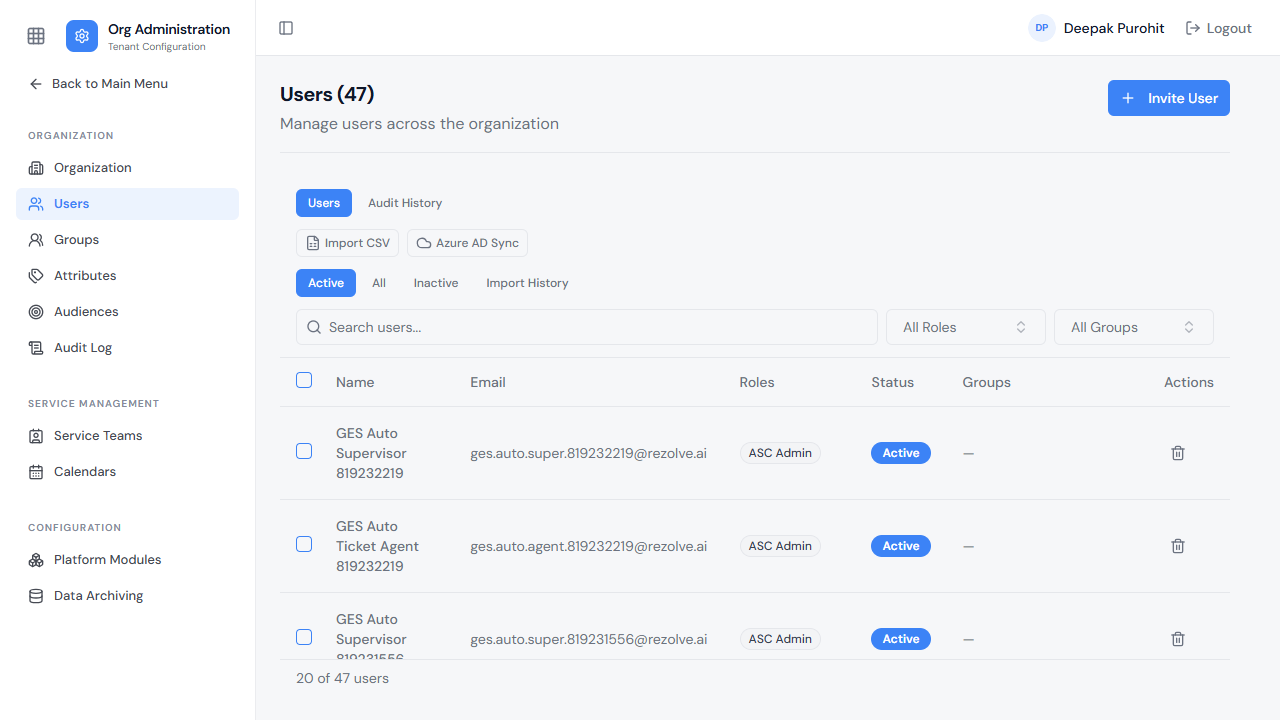Click the DP user avatar
This screenshot has width=1280, height=720.
pyautogui.click(x=1042, y=28)
